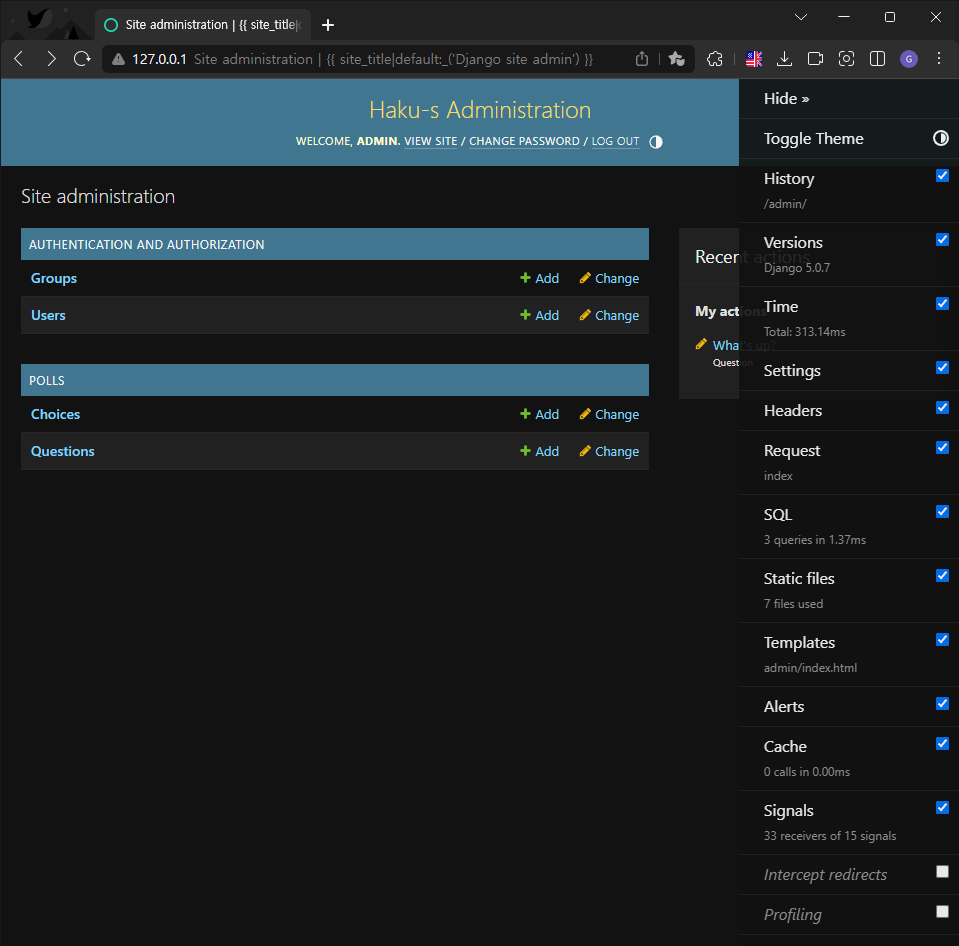Open browser extensions puzzle icon
959x946 pixels.
[714, 59]
